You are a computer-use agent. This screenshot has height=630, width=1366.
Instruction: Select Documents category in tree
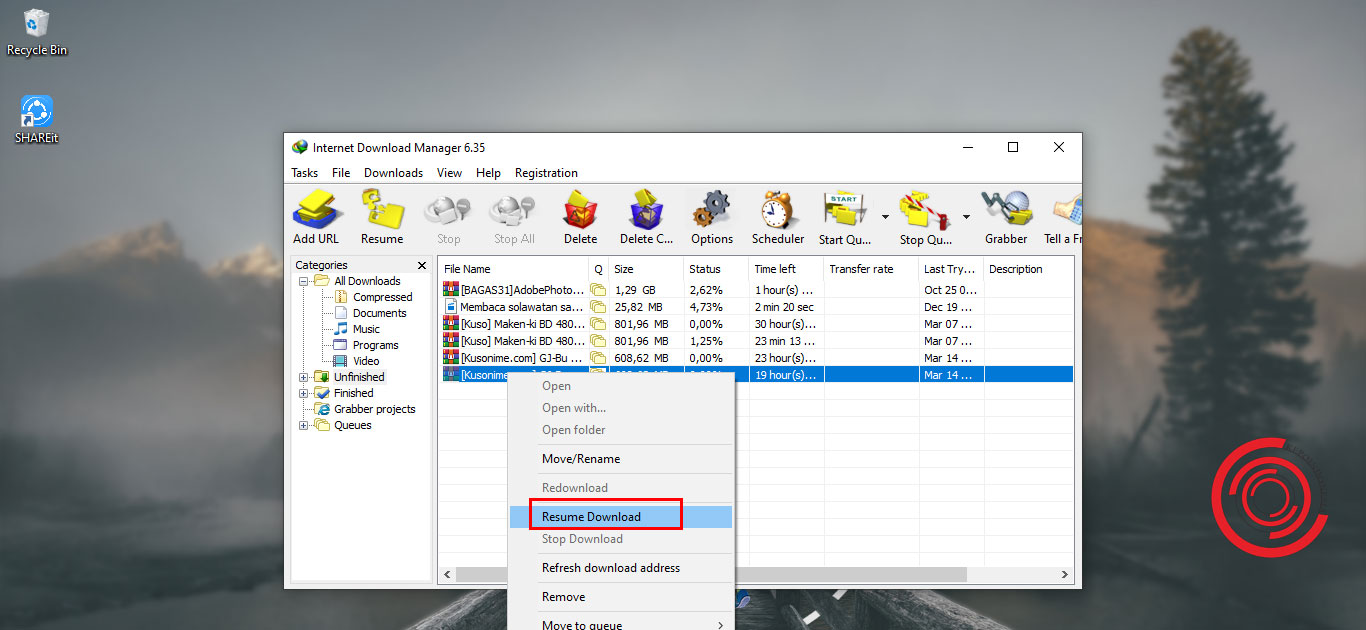coord(379,313)
